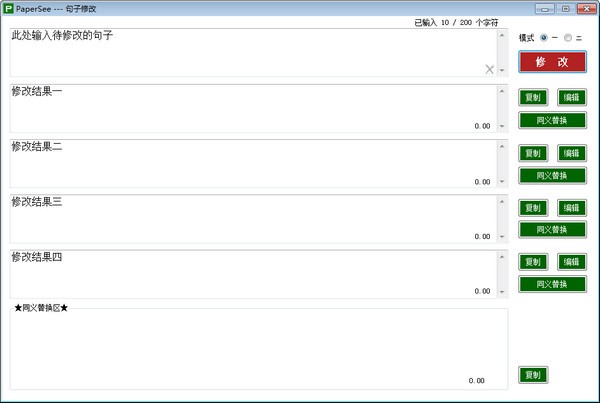Click scroll up arrow in 修改结果二 box
Image resolution: width=600 pixels, height=403 pixels.
pos(502,146)
